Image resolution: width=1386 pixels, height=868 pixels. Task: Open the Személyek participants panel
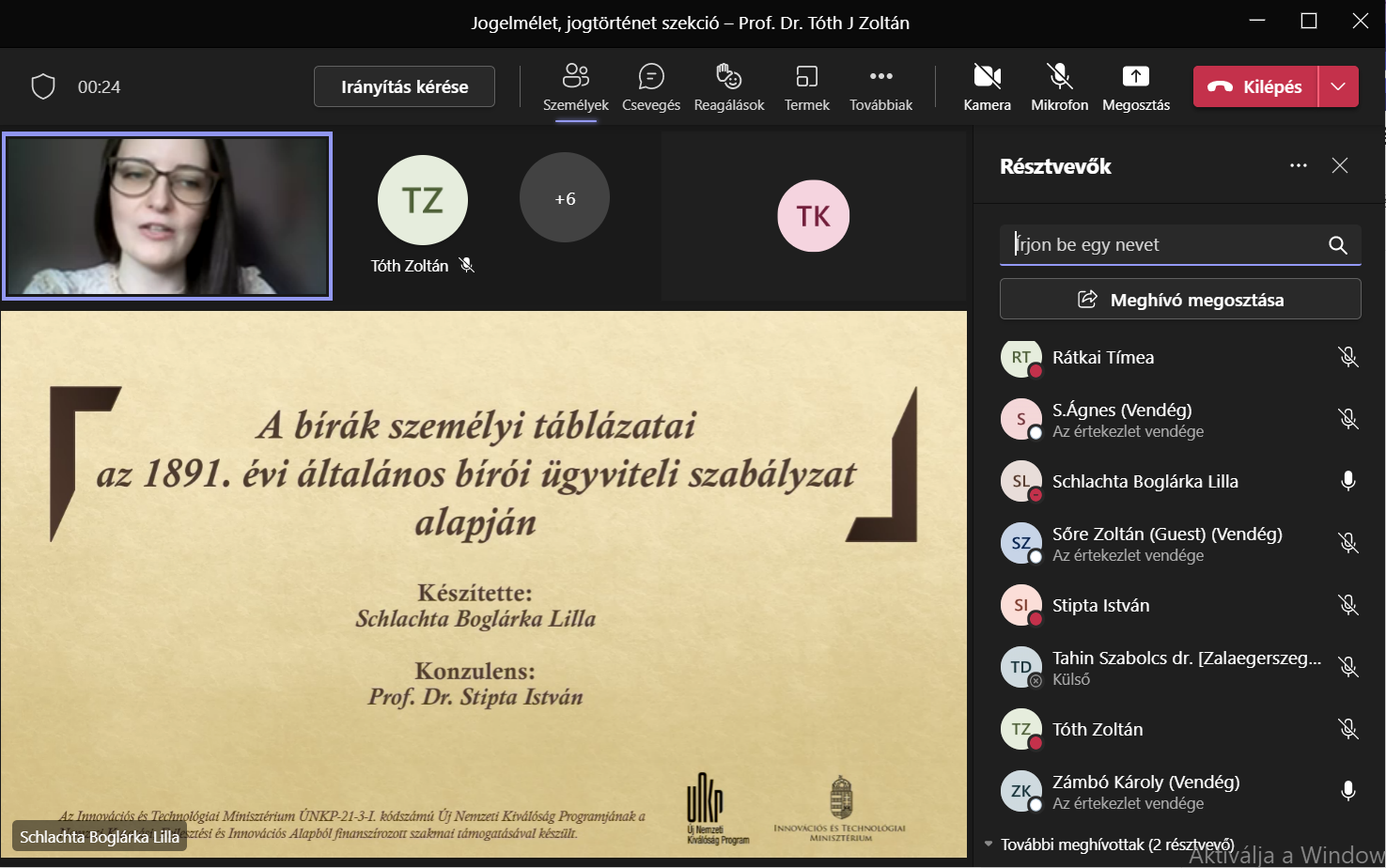click(x=575, y=86)
